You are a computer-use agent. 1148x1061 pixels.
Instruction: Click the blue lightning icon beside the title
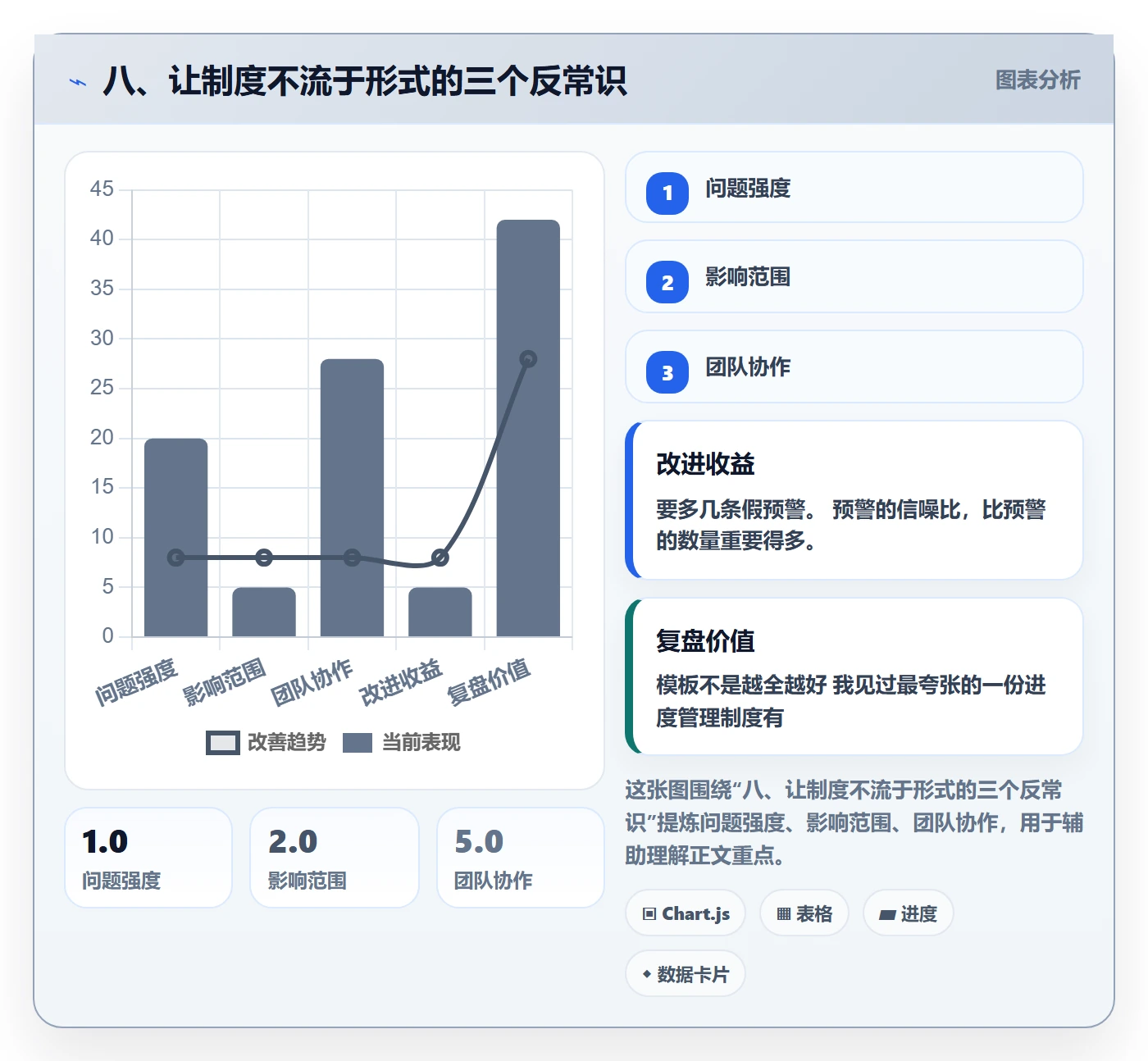pyautogui.click(x=78, y=82)
